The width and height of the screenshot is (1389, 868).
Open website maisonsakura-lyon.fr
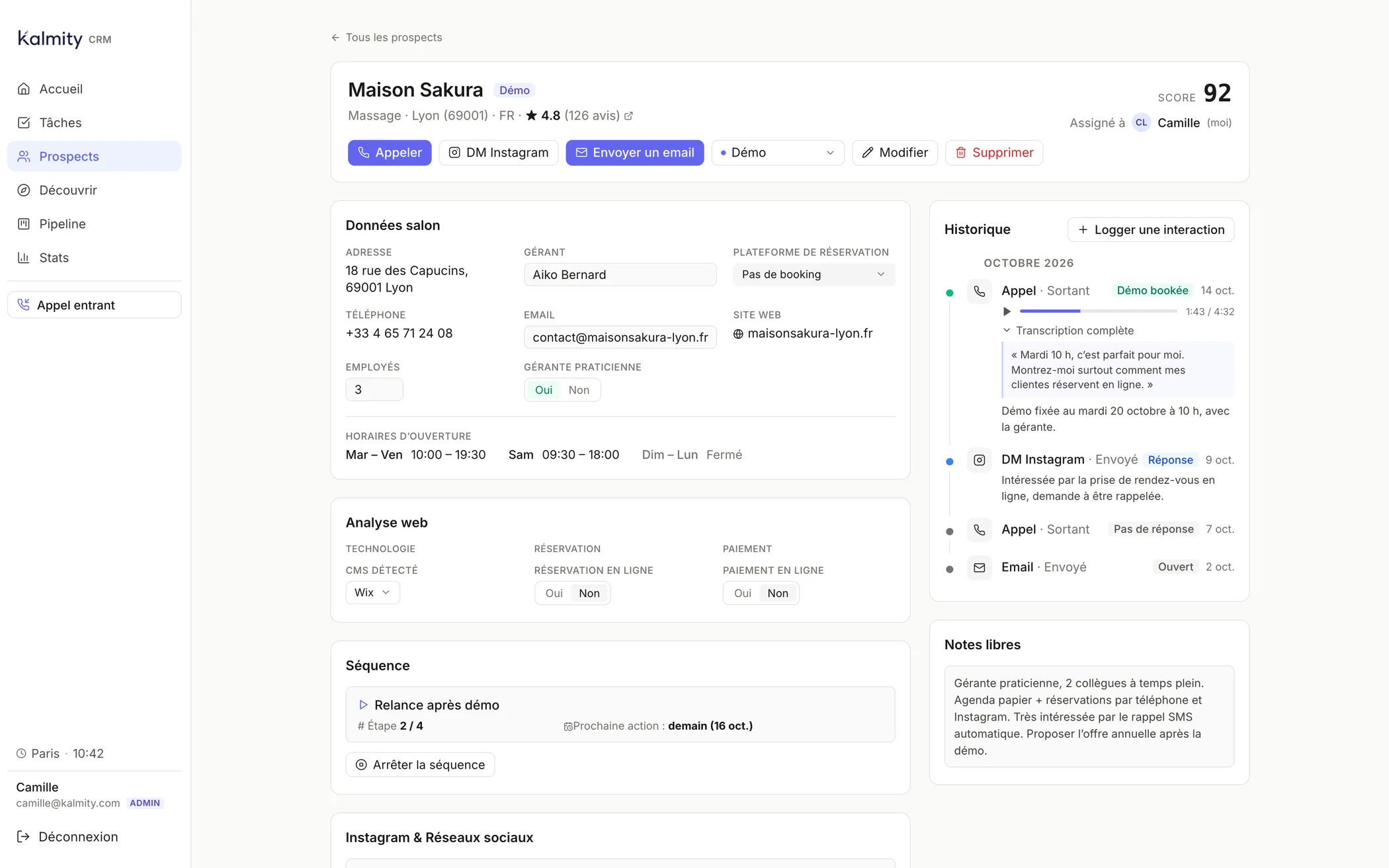coord(810,333)
